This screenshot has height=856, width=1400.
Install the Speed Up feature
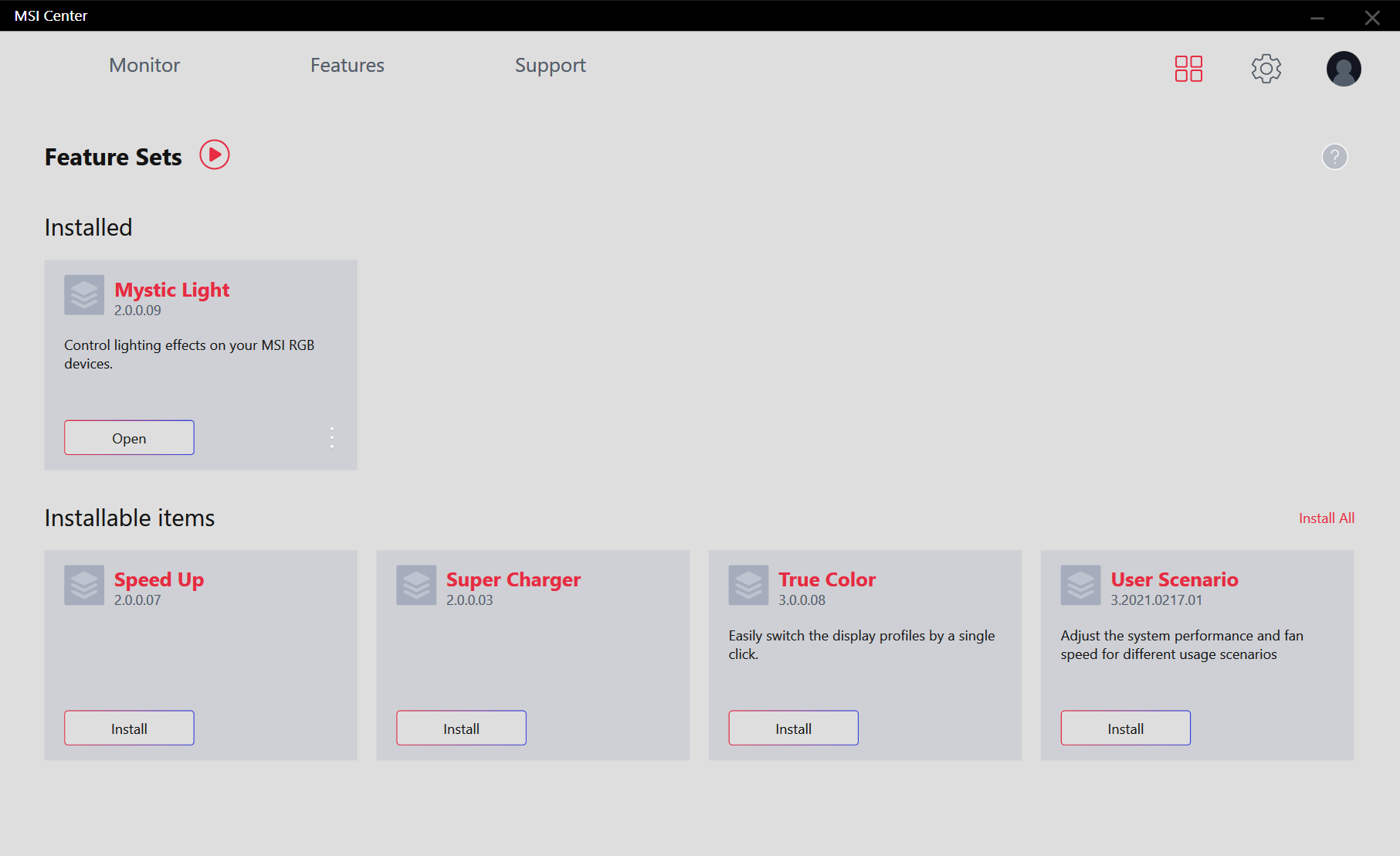(129, 728)
